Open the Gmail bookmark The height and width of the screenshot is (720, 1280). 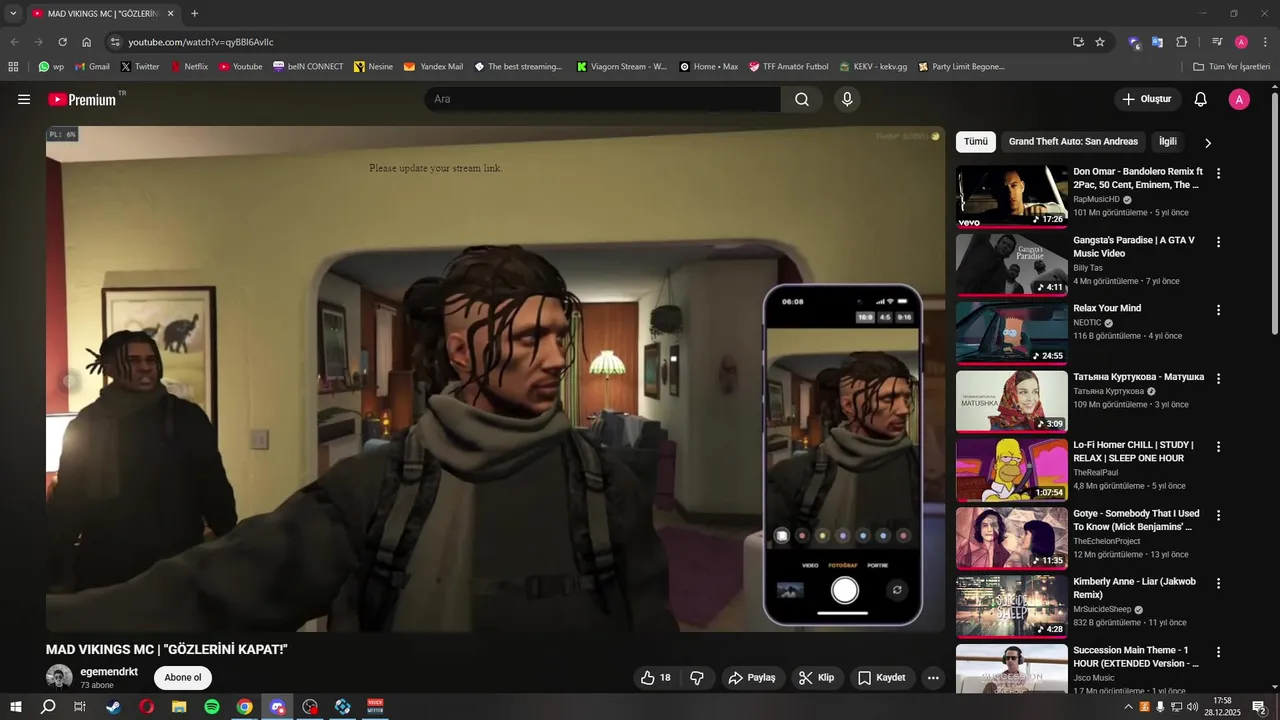point(92,67)
